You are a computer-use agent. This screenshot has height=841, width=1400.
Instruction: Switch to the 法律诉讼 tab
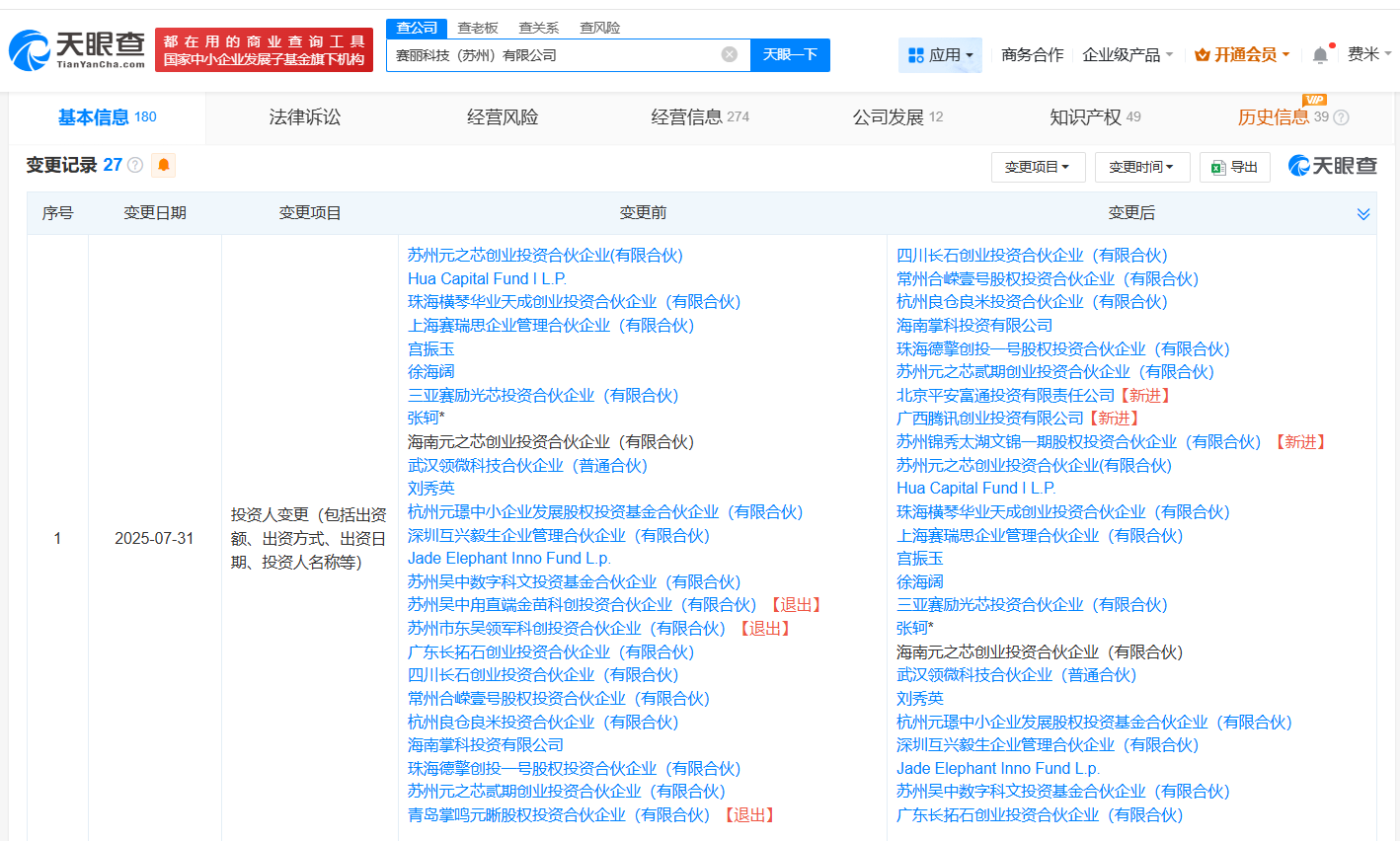pyautogui.click(x=304, y=115)
